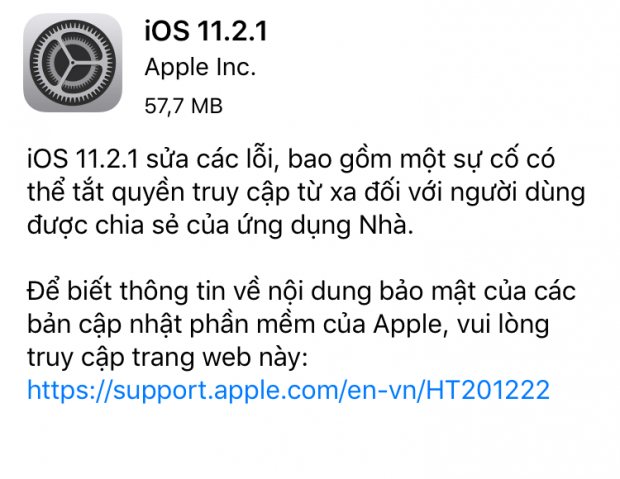Select the iOS 11.2.1 bold heading
The height and width of the screenshot is (479, 620).
pos(206,31)
